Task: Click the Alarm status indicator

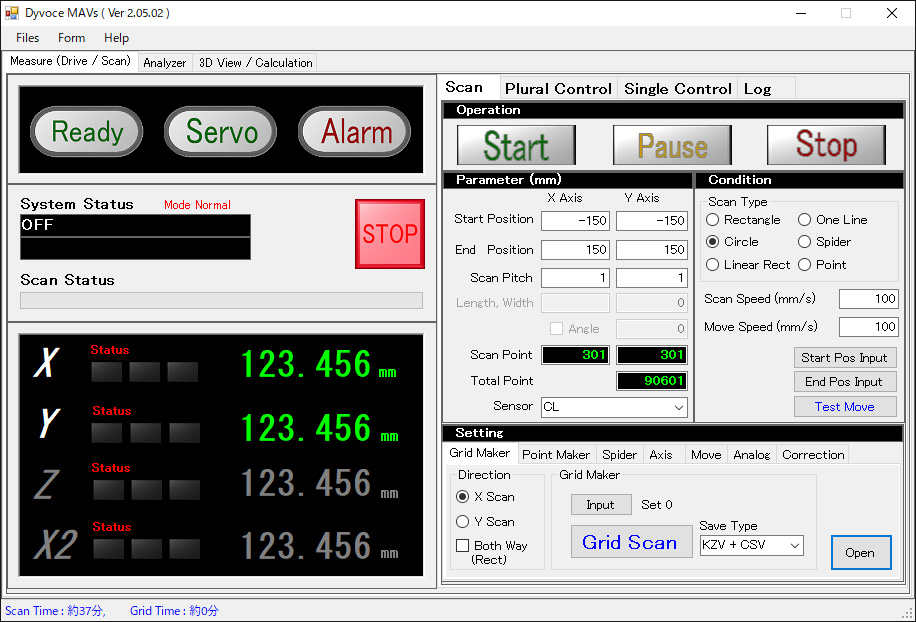Action: point(355,132)
